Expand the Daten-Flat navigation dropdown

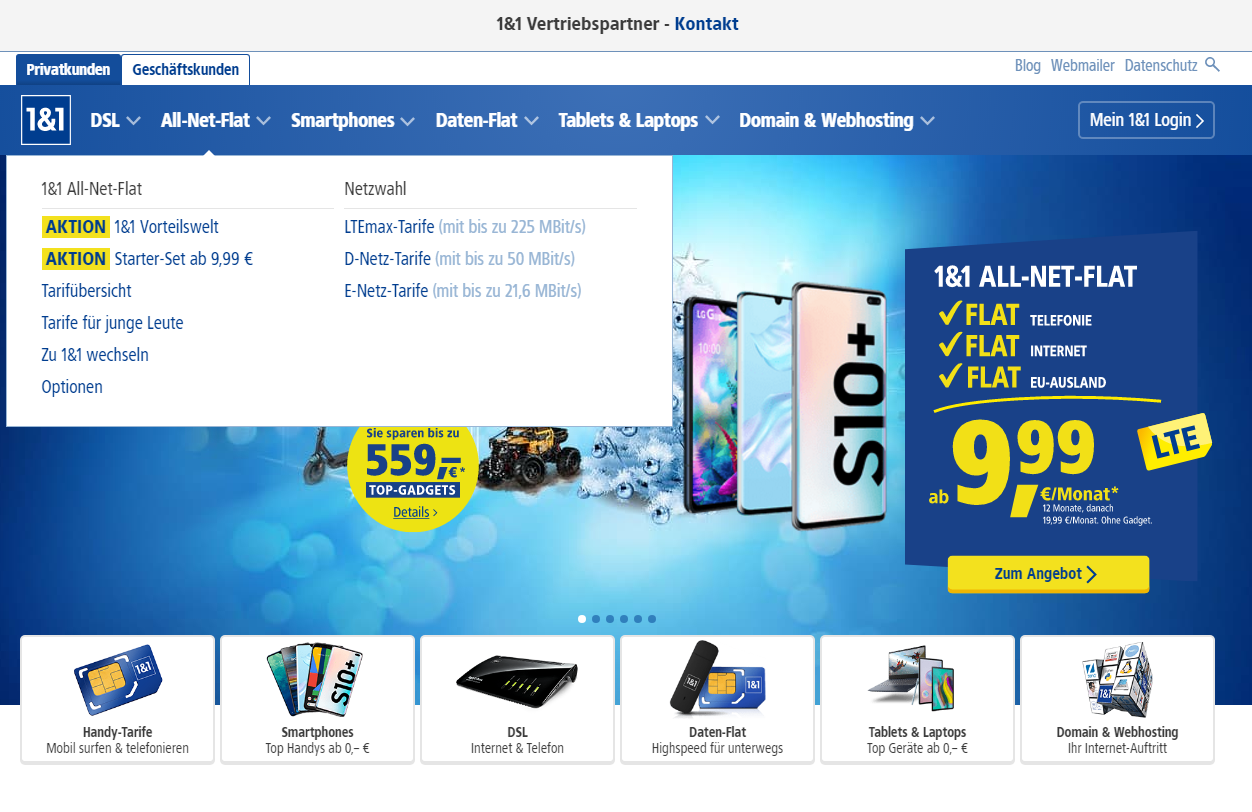[487, 120]
